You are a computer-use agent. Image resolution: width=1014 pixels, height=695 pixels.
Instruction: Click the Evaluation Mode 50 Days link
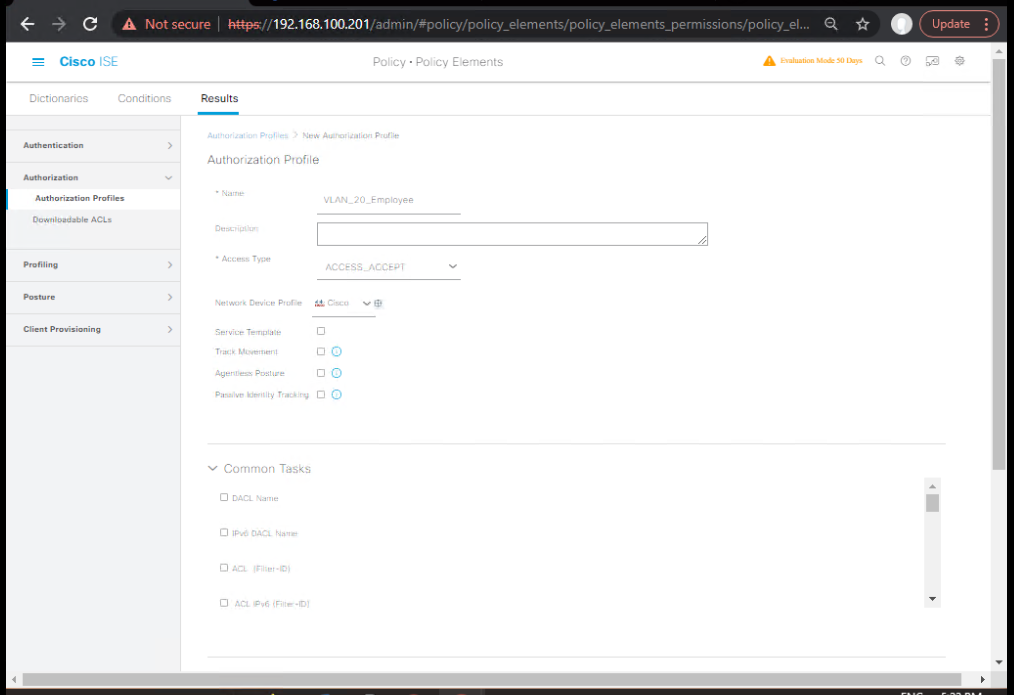click(821, 61)
